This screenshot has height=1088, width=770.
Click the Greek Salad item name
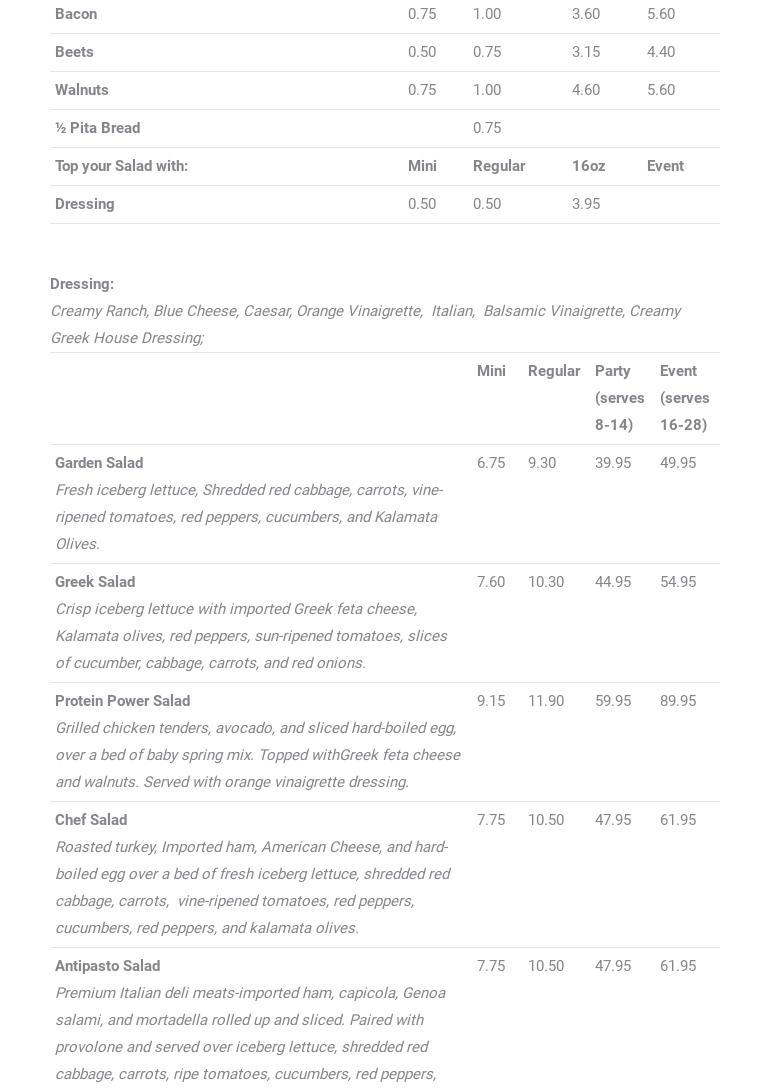coord(95,582)
